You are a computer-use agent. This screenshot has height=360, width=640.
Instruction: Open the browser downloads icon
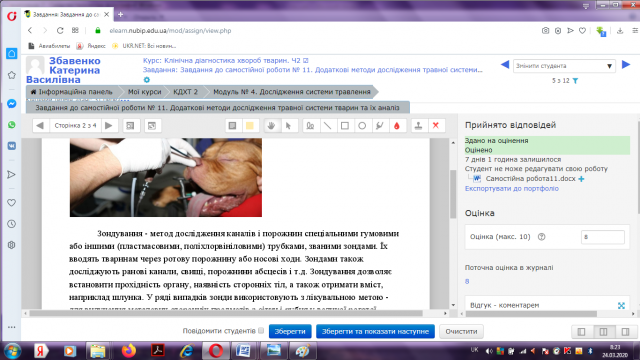coord(620,31)
